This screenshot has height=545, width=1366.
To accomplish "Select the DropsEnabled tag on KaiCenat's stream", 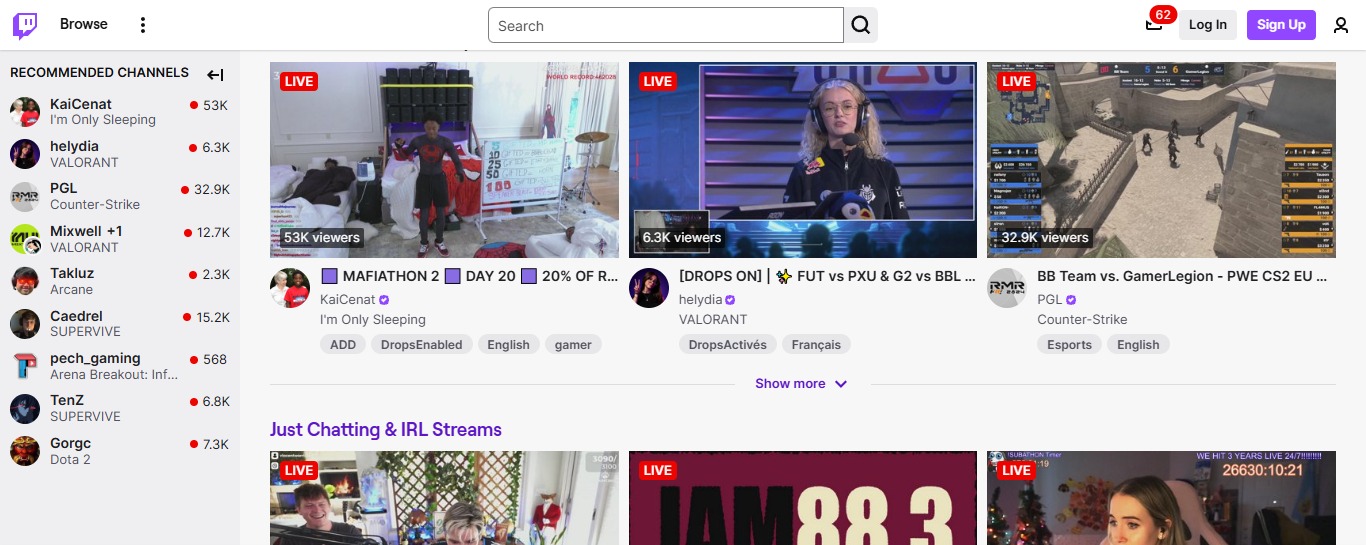I will pos(422,345).
